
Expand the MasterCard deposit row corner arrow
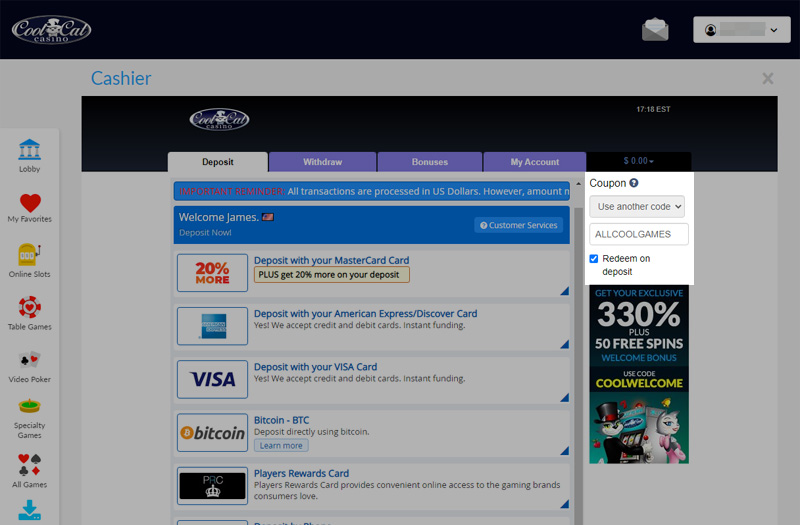tap(564, 291)
